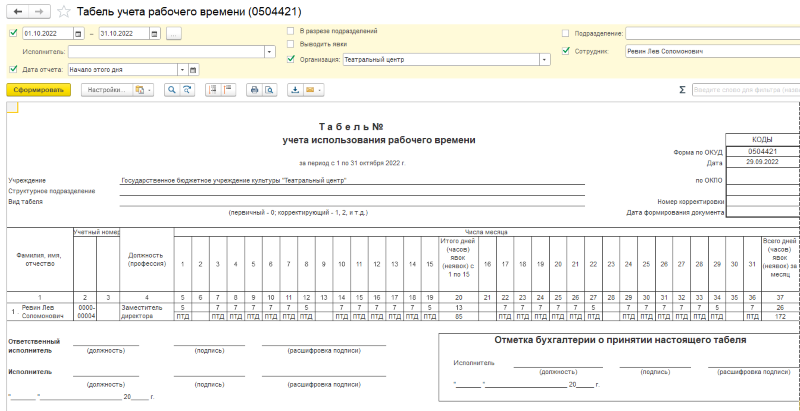Click the start date field 01.10.2022
The width and height of the screenshot is (800, 411).
(x=48, y=34)
